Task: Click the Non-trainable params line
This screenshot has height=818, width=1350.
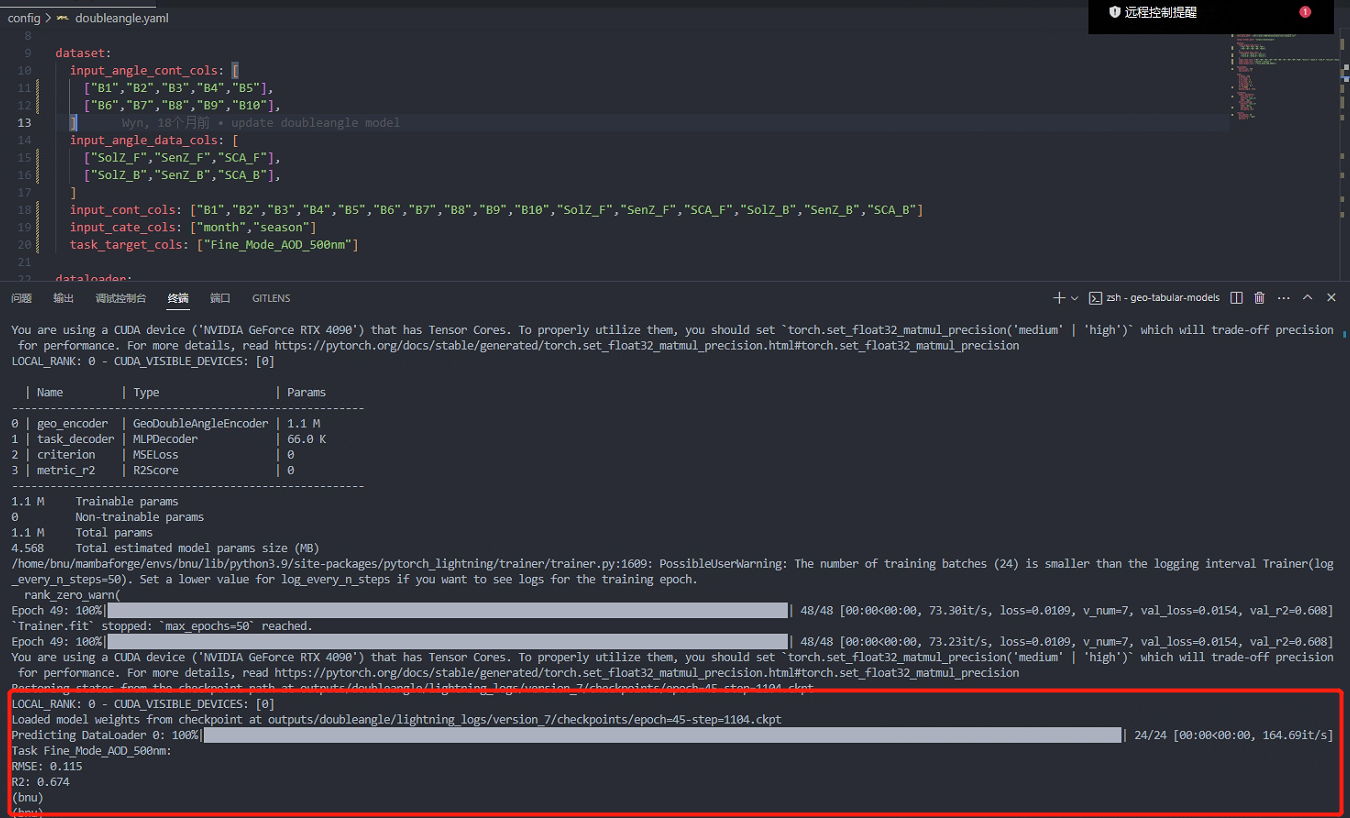Action: [108, 517]
